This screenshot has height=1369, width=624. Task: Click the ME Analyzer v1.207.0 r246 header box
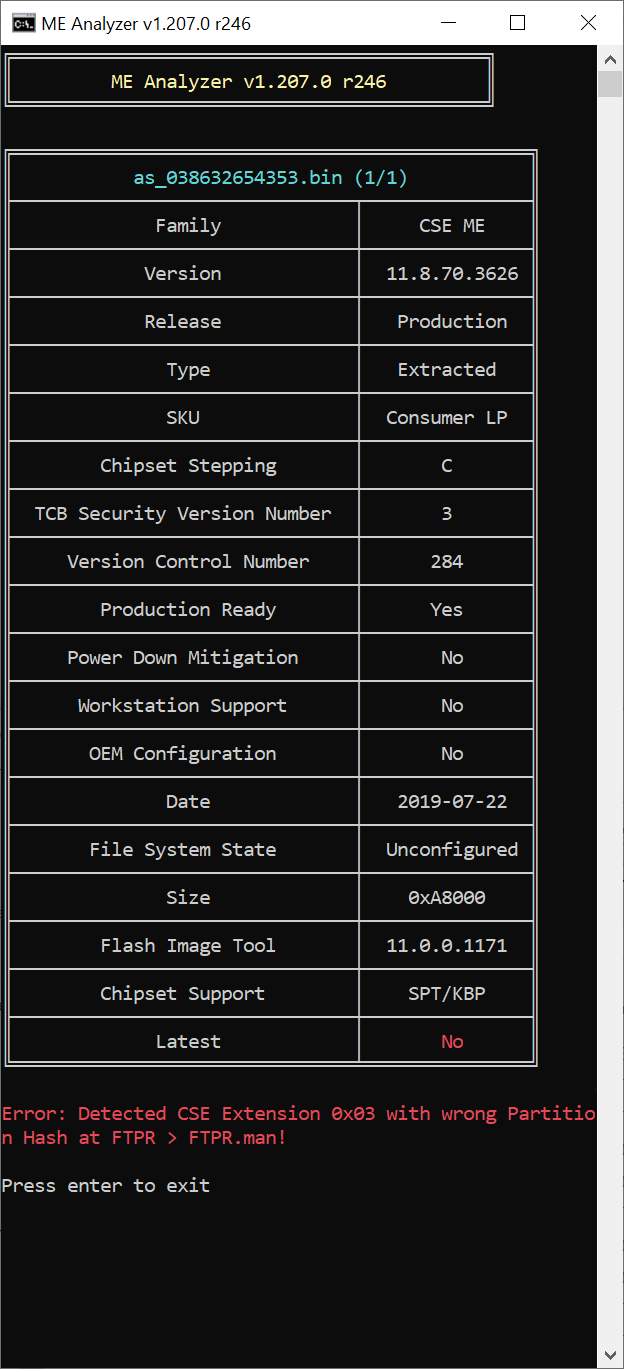tap(249, 81)
